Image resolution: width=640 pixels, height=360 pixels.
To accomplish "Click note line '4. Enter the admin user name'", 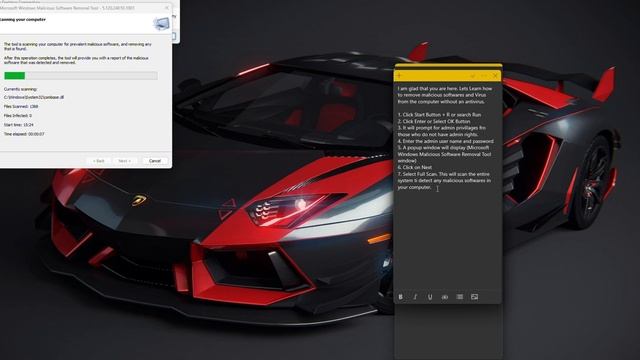I will tap(446, 141).
